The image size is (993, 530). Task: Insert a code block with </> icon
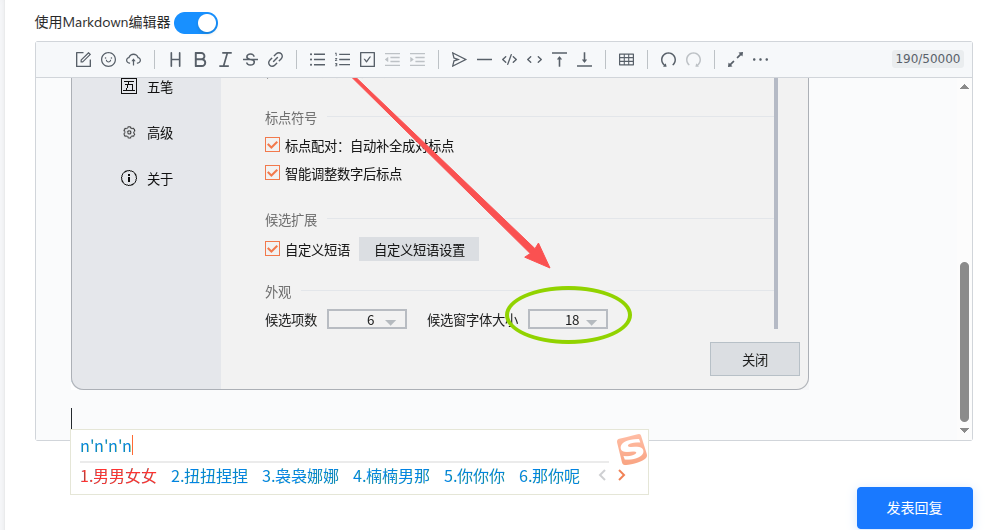click(509, 60)
